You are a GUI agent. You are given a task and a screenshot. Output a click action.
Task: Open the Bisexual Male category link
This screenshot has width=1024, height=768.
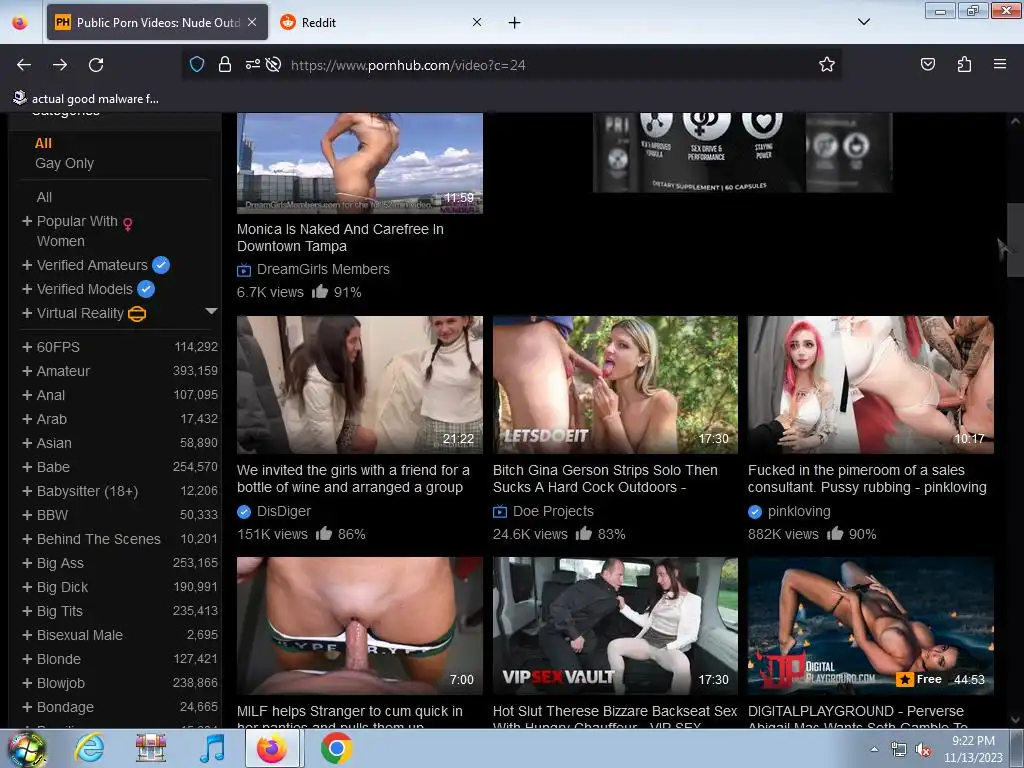click(80, 635)
